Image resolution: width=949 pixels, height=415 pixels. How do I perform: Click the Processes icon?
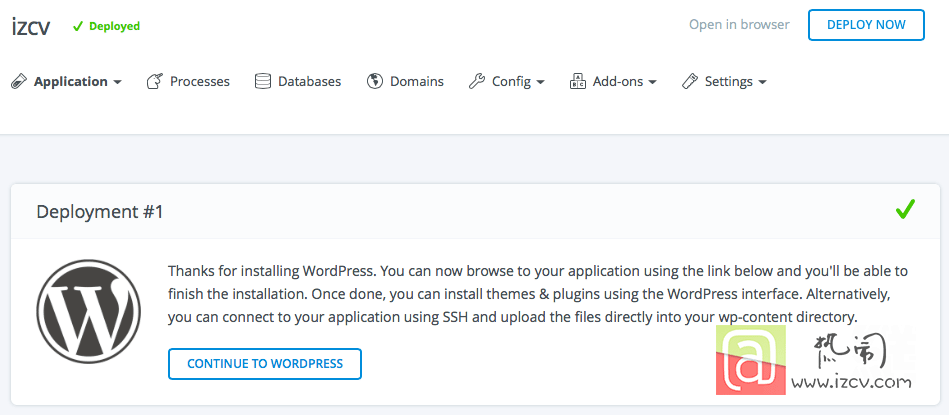(155, 81)
